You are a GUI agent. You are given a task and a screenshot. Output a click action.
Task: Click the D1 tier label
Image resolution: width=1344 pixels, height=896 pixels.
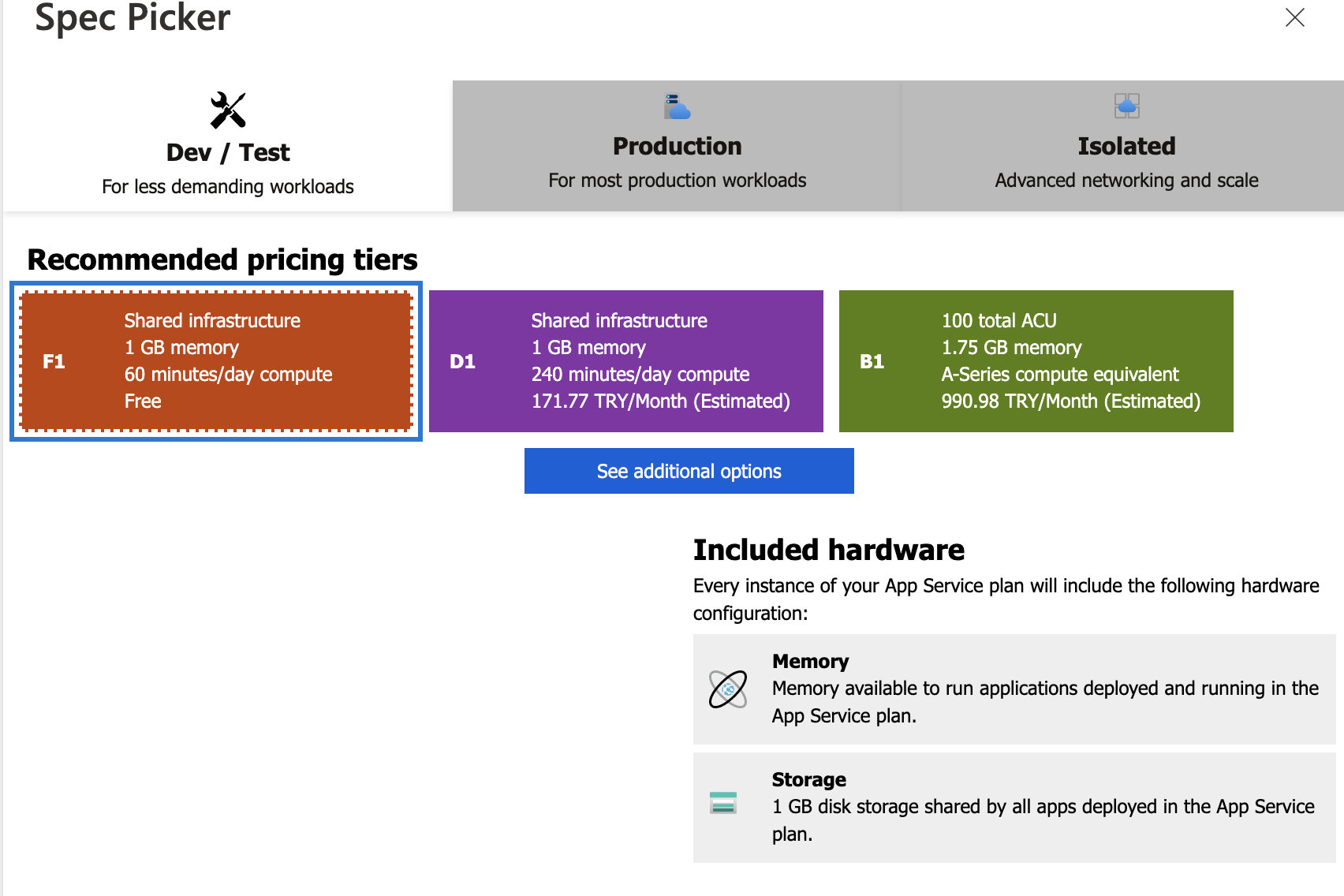462,362
